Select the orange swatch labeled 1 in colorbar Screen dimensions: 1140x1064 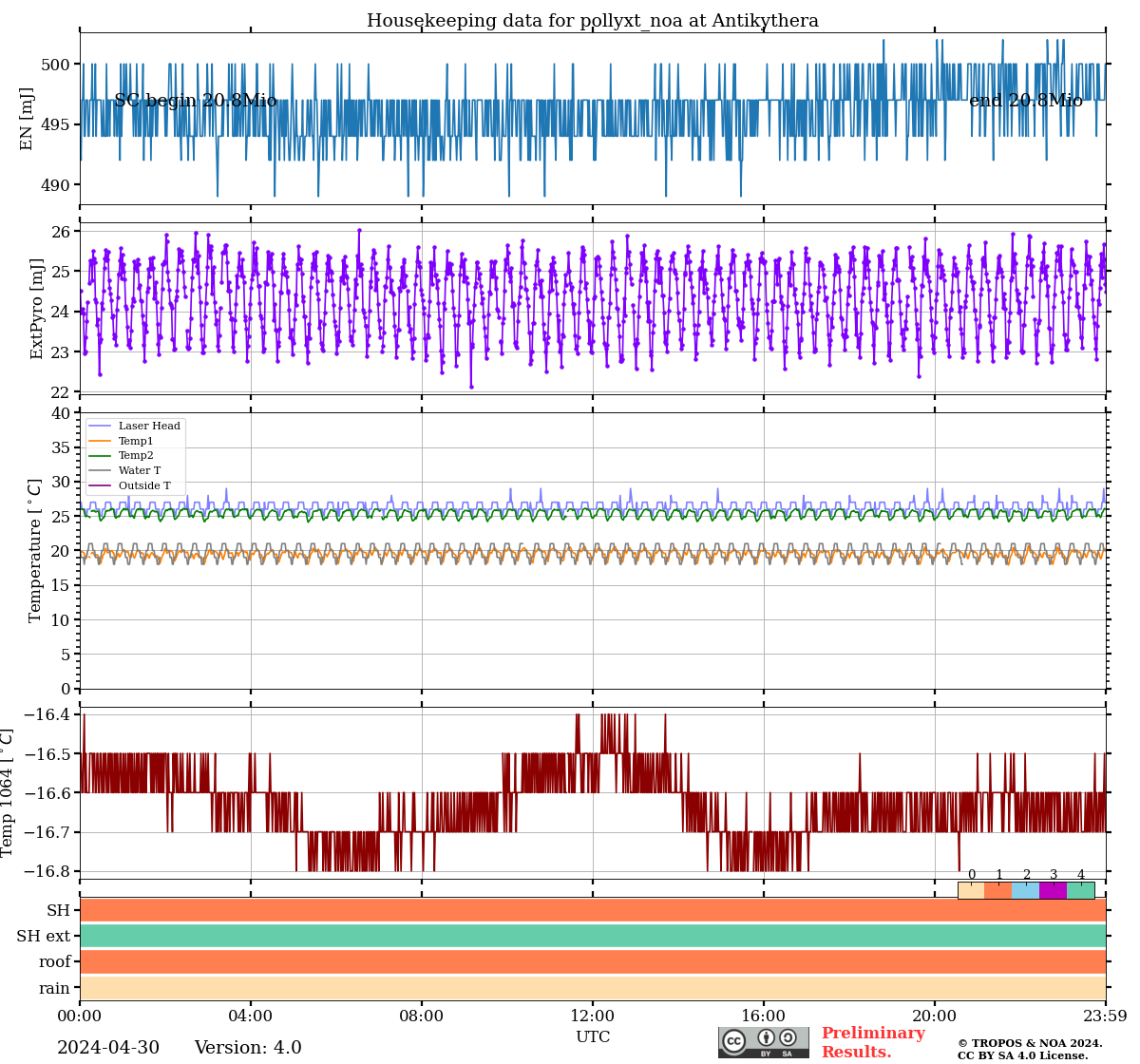998,890
